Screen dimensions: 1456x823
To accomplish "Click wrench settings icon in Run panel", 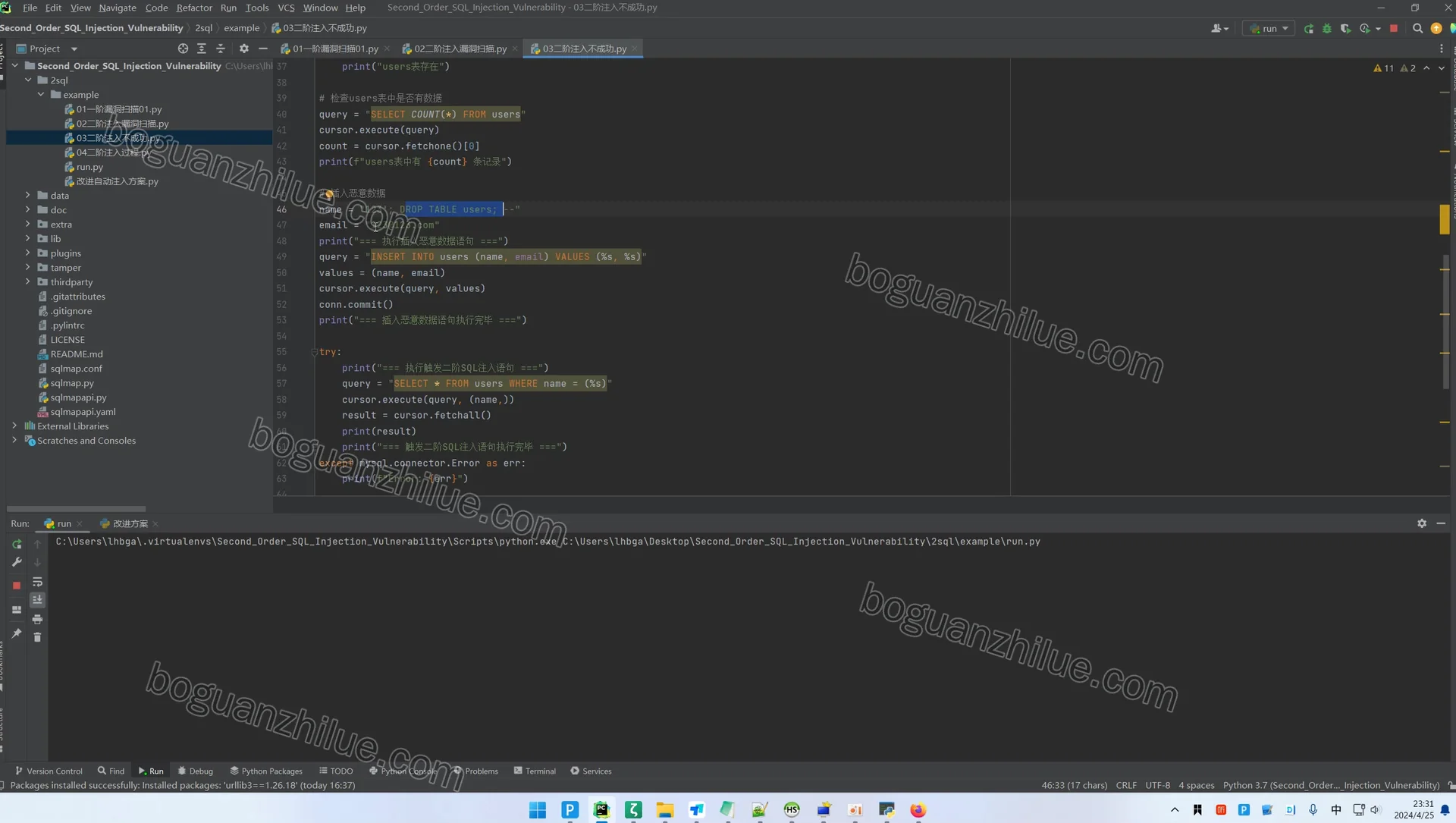I will point(17,562).
